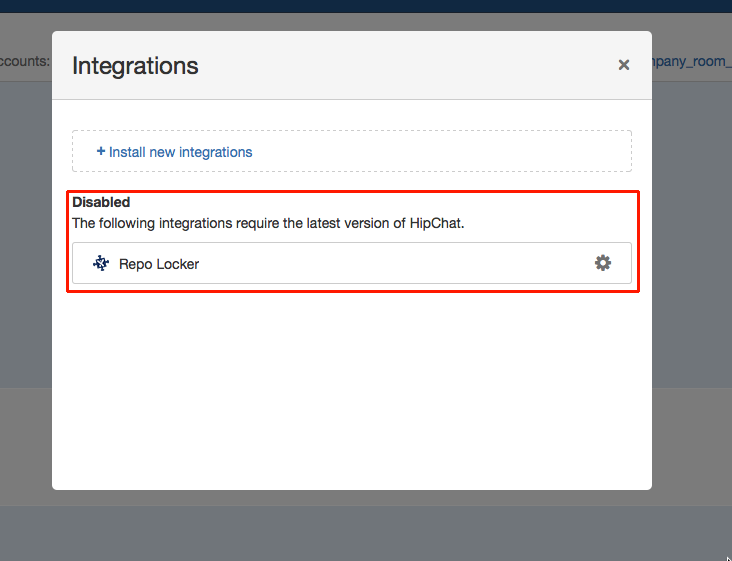Close the Integrations dialog with the X
This screenshot has height=561, width=732.
click(623, 65)
